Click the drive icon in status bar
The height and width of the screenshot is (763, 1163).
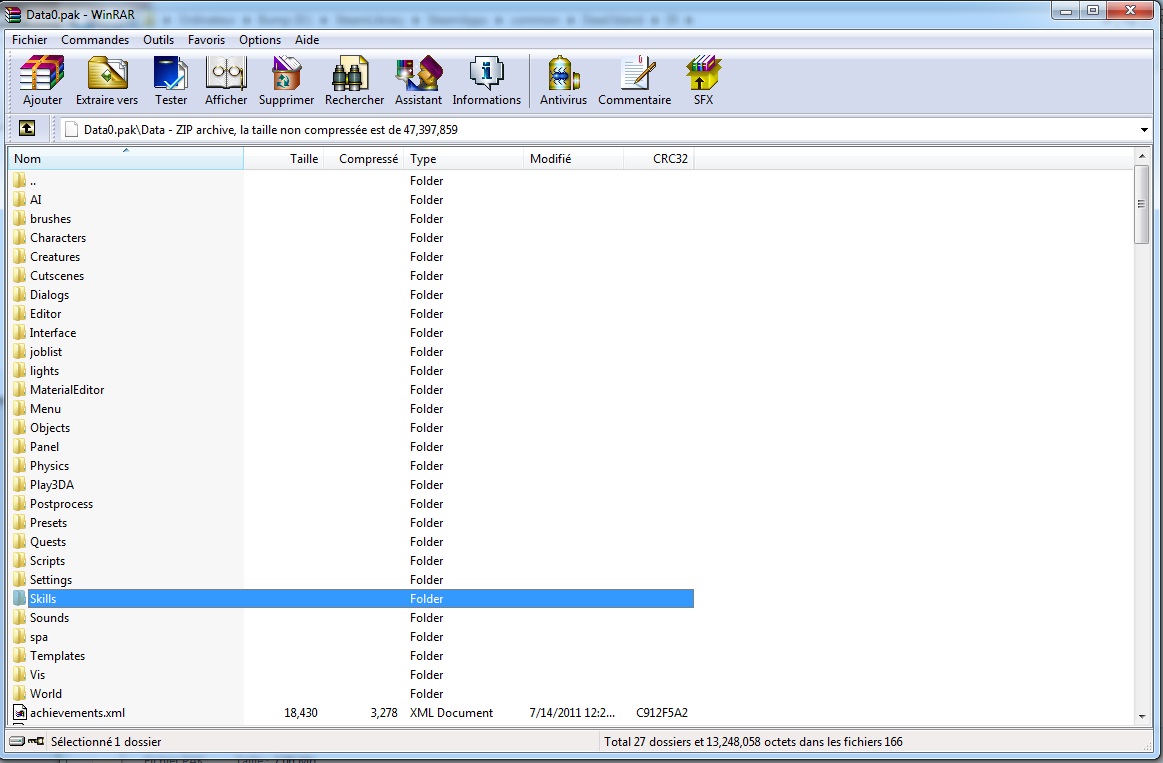click(17, 741)
